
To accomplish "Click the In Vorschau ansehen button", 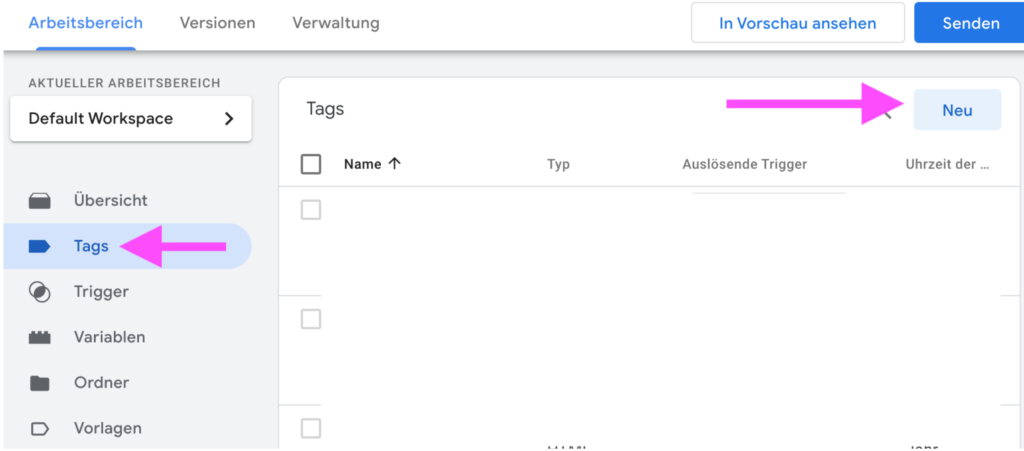I will (797, 23).
